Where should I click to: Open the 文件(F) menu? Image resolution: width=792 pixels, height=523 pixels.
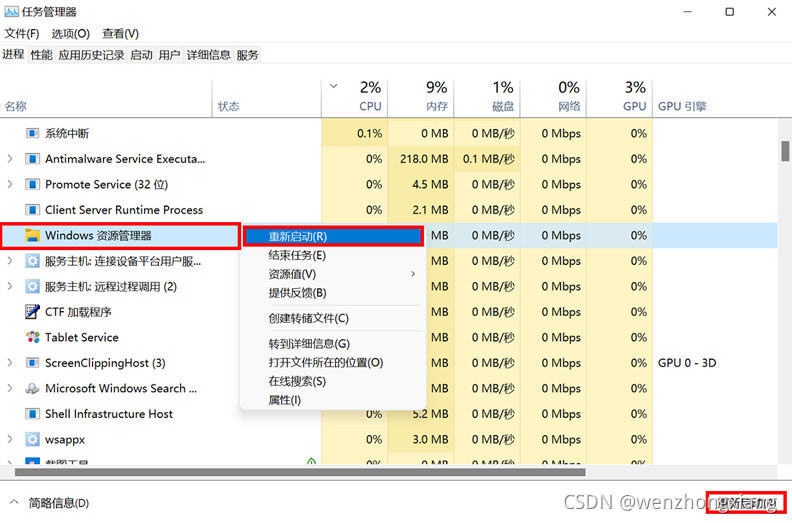click(22, 33)
